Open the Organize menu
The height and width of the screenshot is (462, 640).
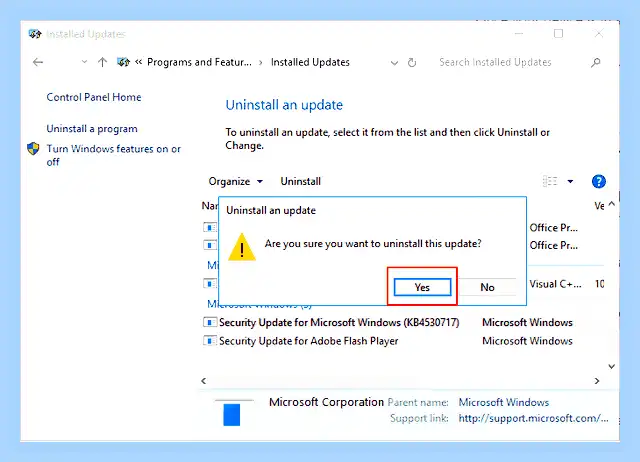tap(236, 181)
